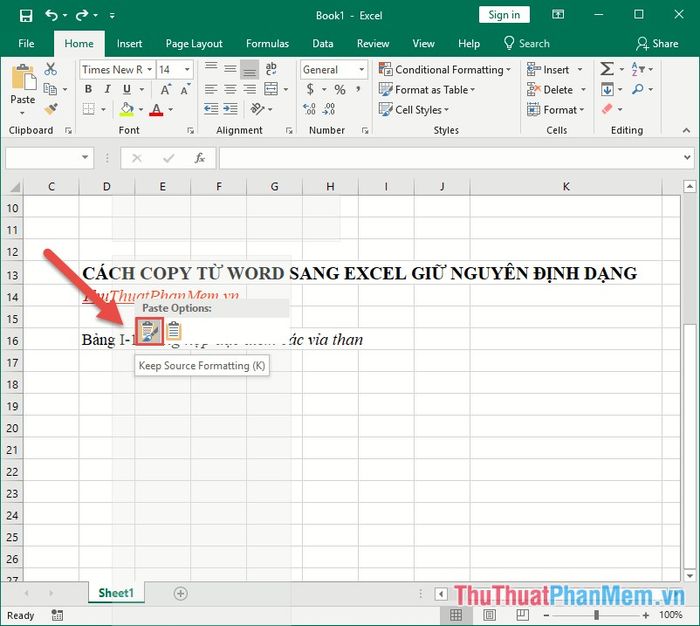Open the General number format dropdown

[x=362, y=70]
